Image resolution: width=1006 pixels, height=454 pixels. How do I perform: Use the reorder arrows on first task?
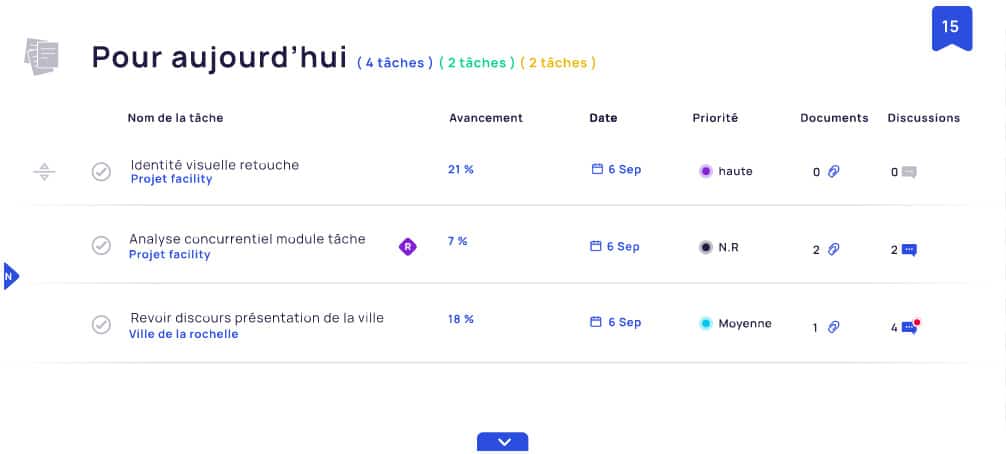click(x=44, y=172)
